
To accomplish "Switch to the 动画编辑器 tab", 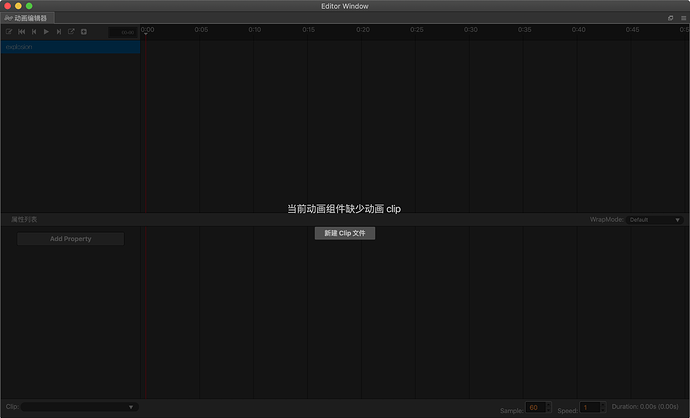I will click(26, 18).
